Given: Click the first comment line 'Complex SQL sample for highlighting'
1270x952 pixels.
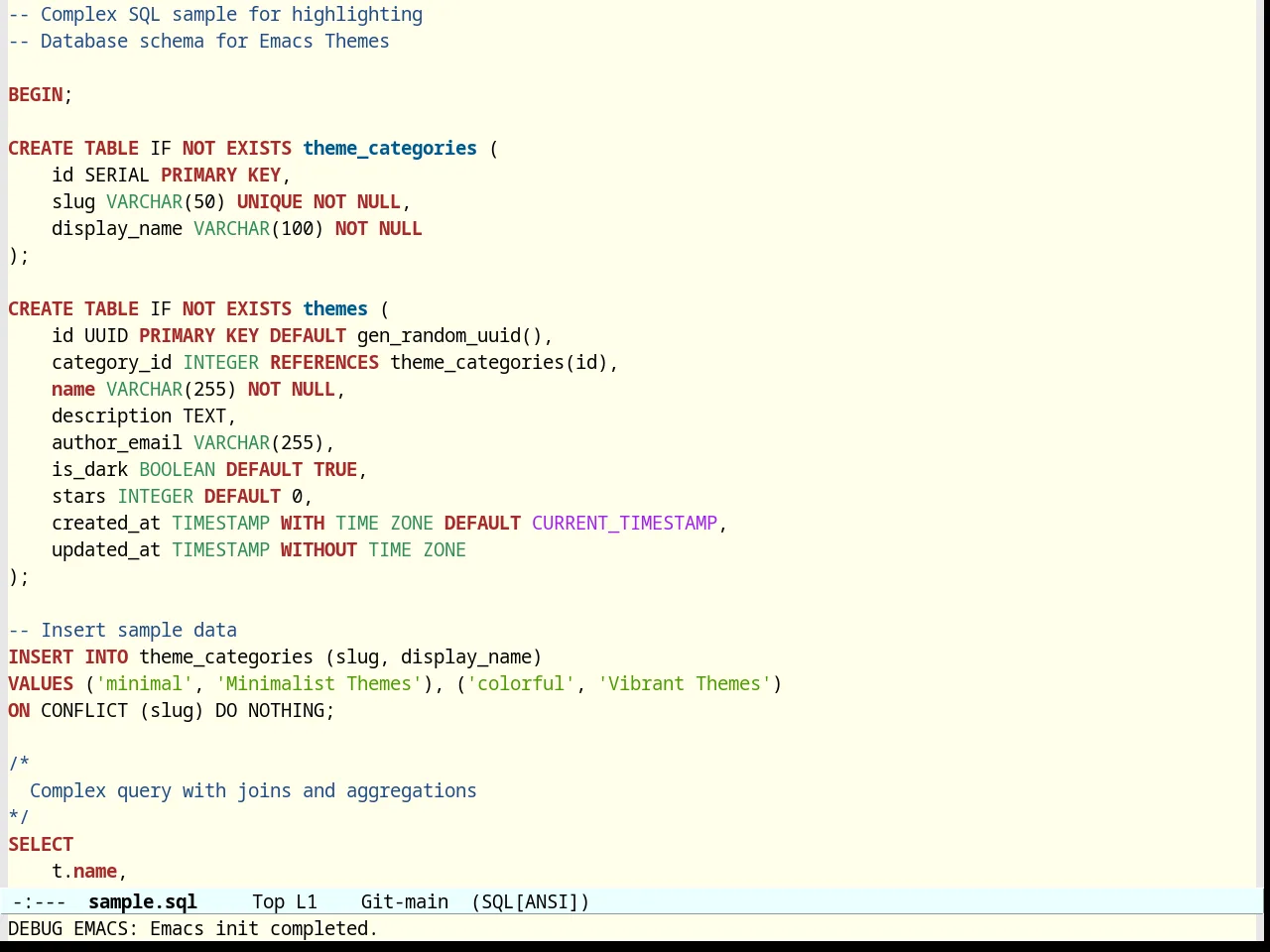Looking at the screenshot, I should pos(231,14).
